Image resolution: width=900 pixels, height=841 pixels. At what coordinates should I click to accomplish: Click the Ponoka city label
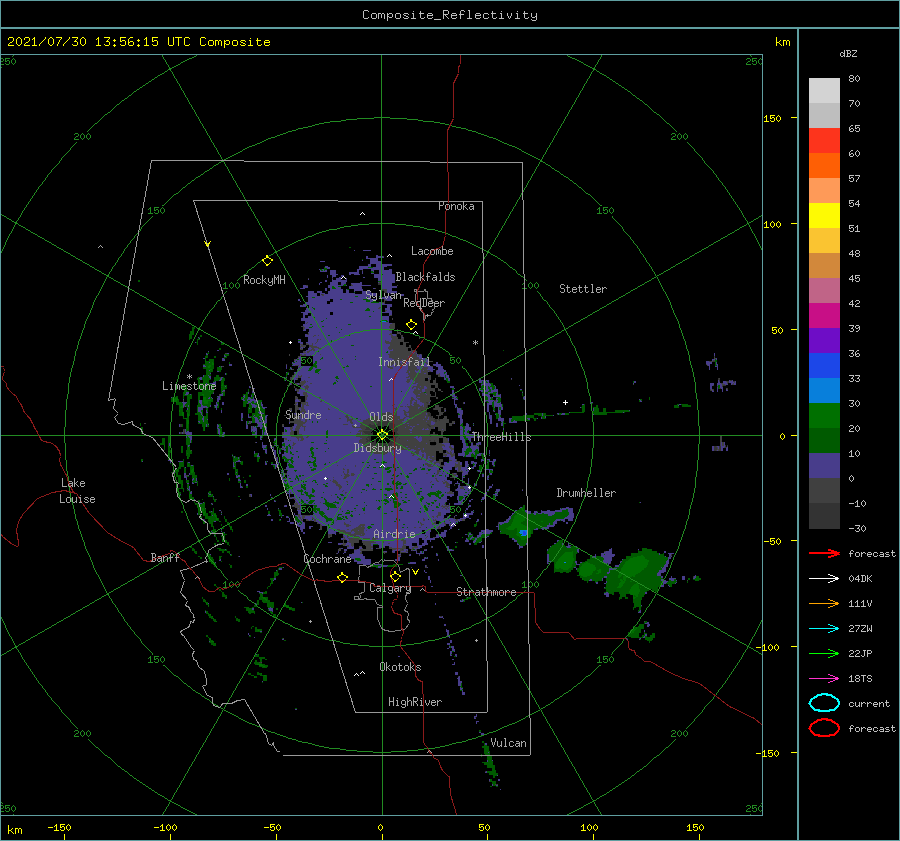point(456,206)
